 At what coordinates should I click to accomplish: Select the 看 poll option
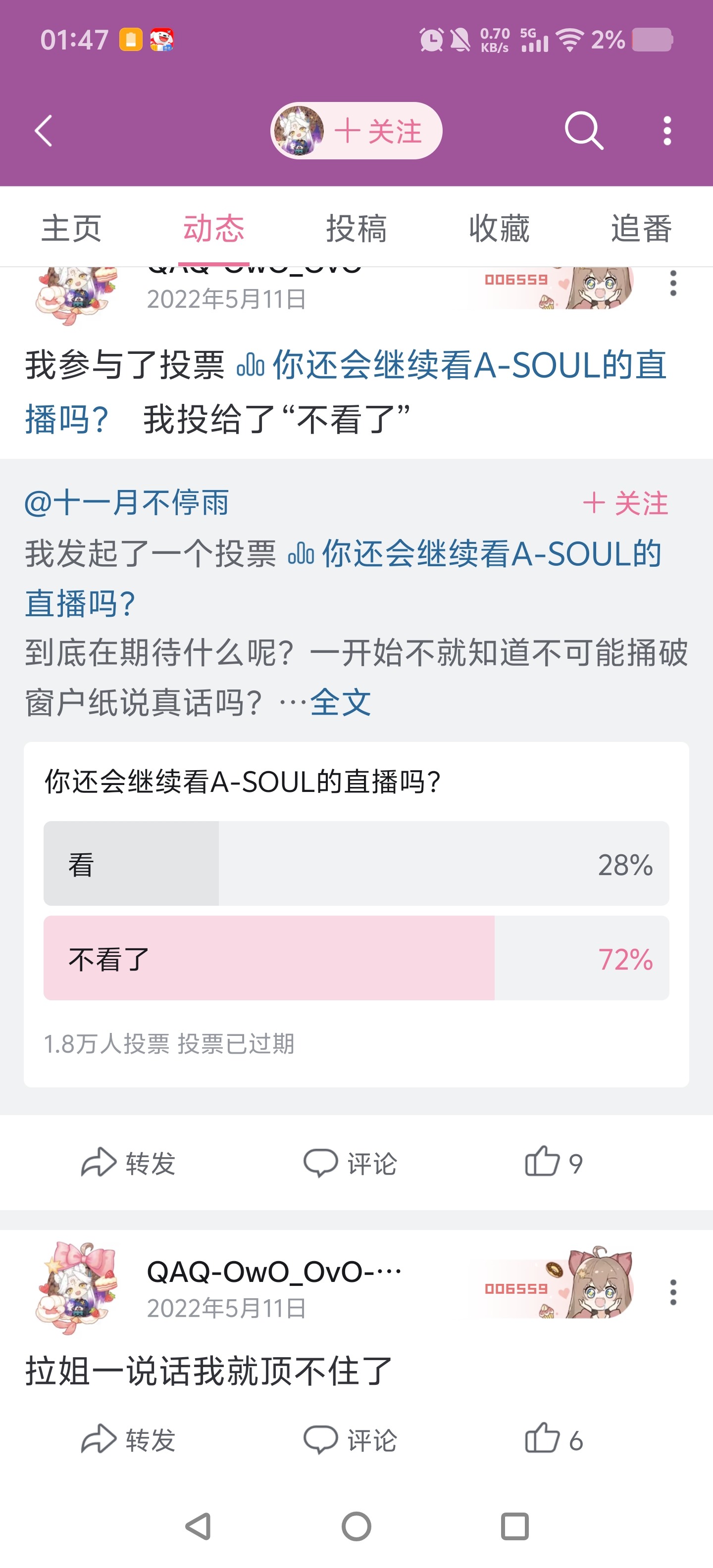(356, 864)
